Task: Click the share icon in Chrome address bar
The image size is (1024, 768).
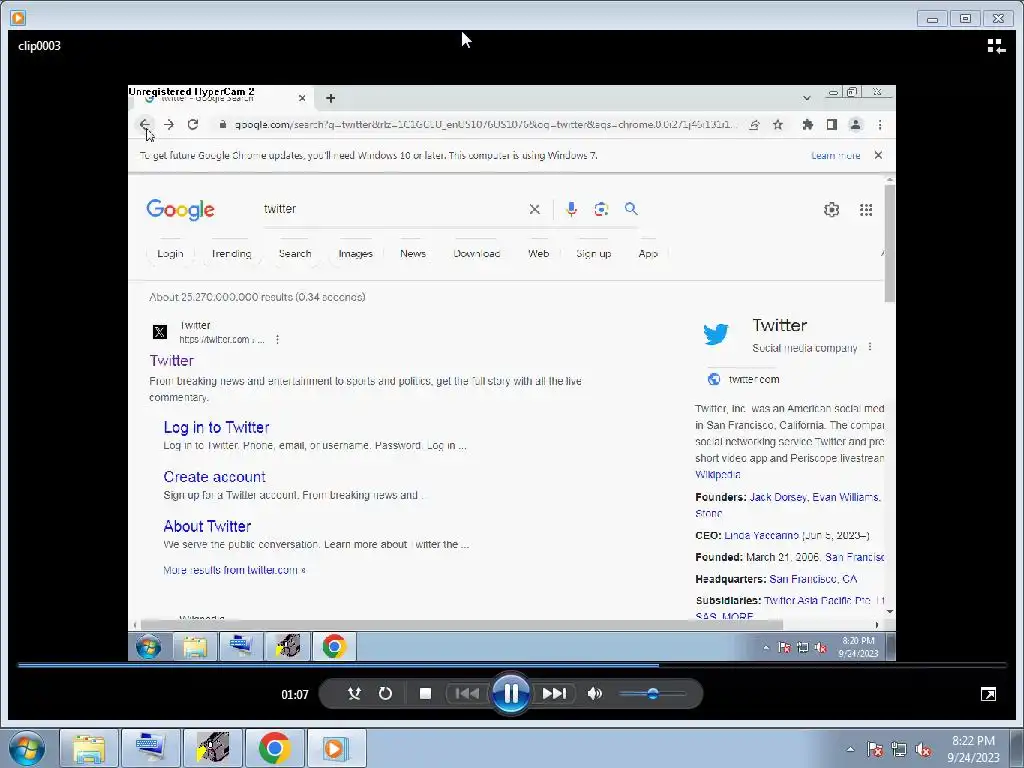Action: point(754,125)
